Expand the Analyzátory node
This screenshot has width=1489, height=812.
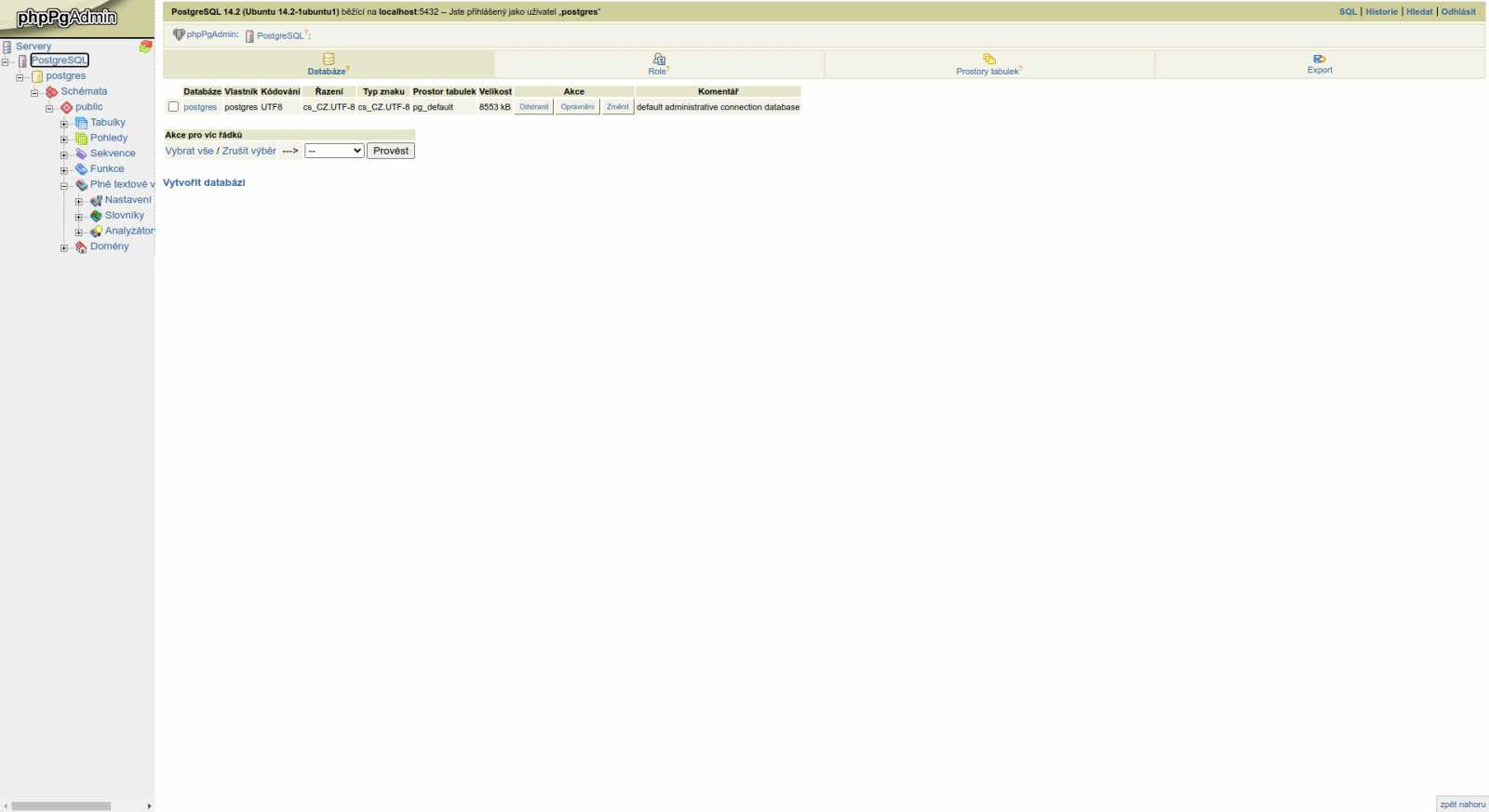(80, 233)
